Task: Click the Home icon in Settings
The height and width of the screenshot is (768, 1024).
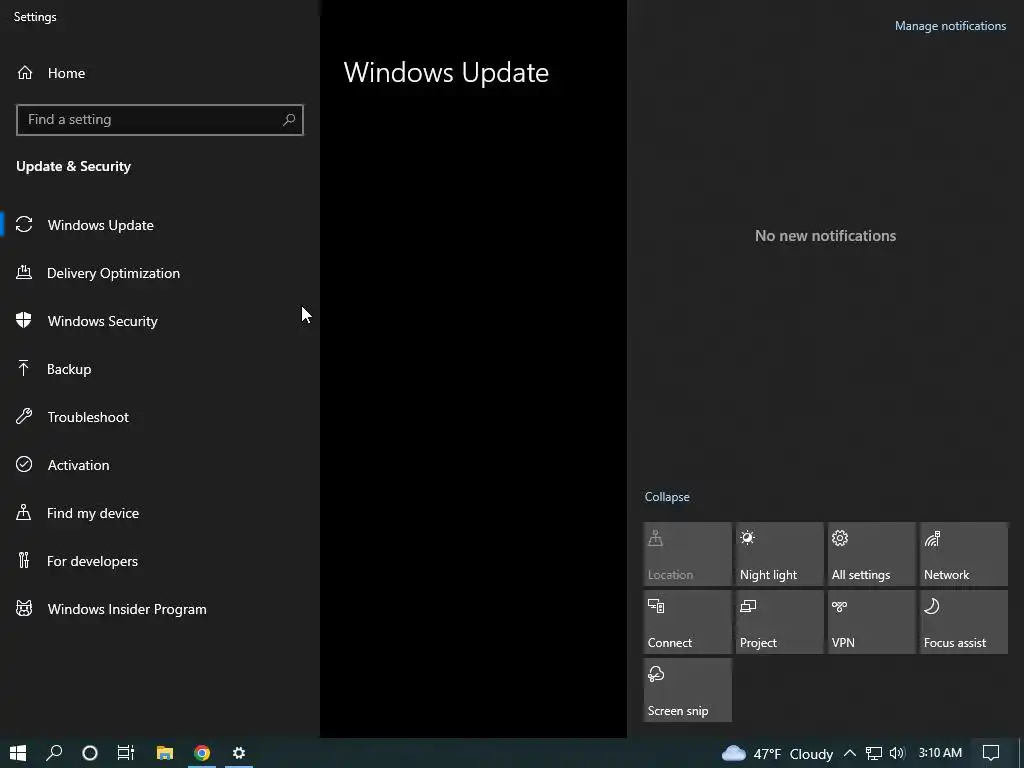Action: 25,72
